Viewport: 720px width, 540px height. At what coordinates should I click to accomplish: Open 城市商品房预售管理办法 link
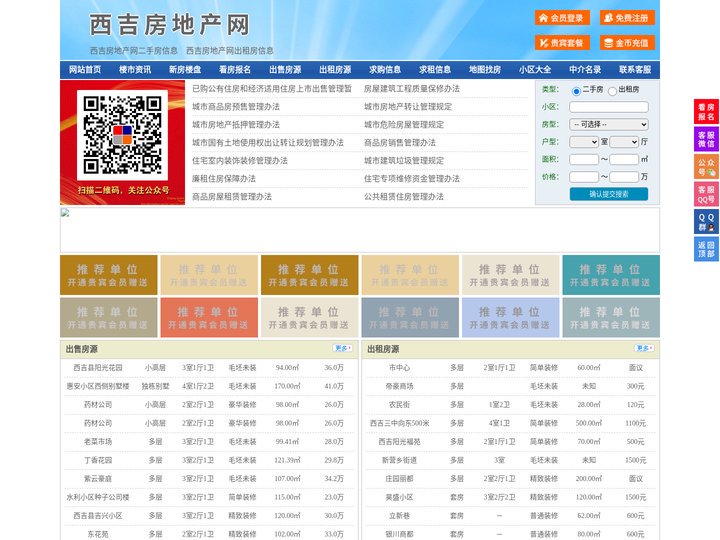point(236,107)
